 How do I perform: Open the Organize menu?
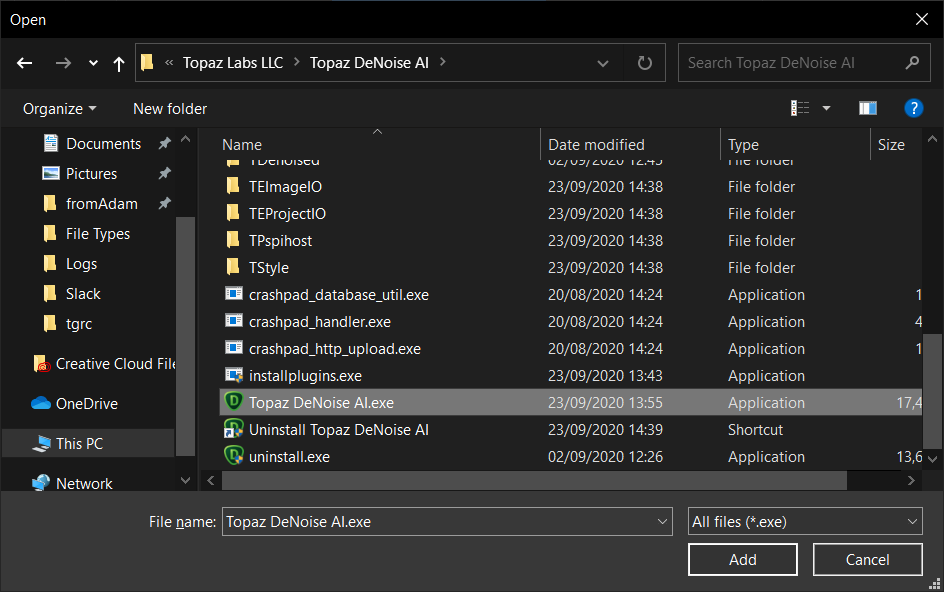coord(60,108)
